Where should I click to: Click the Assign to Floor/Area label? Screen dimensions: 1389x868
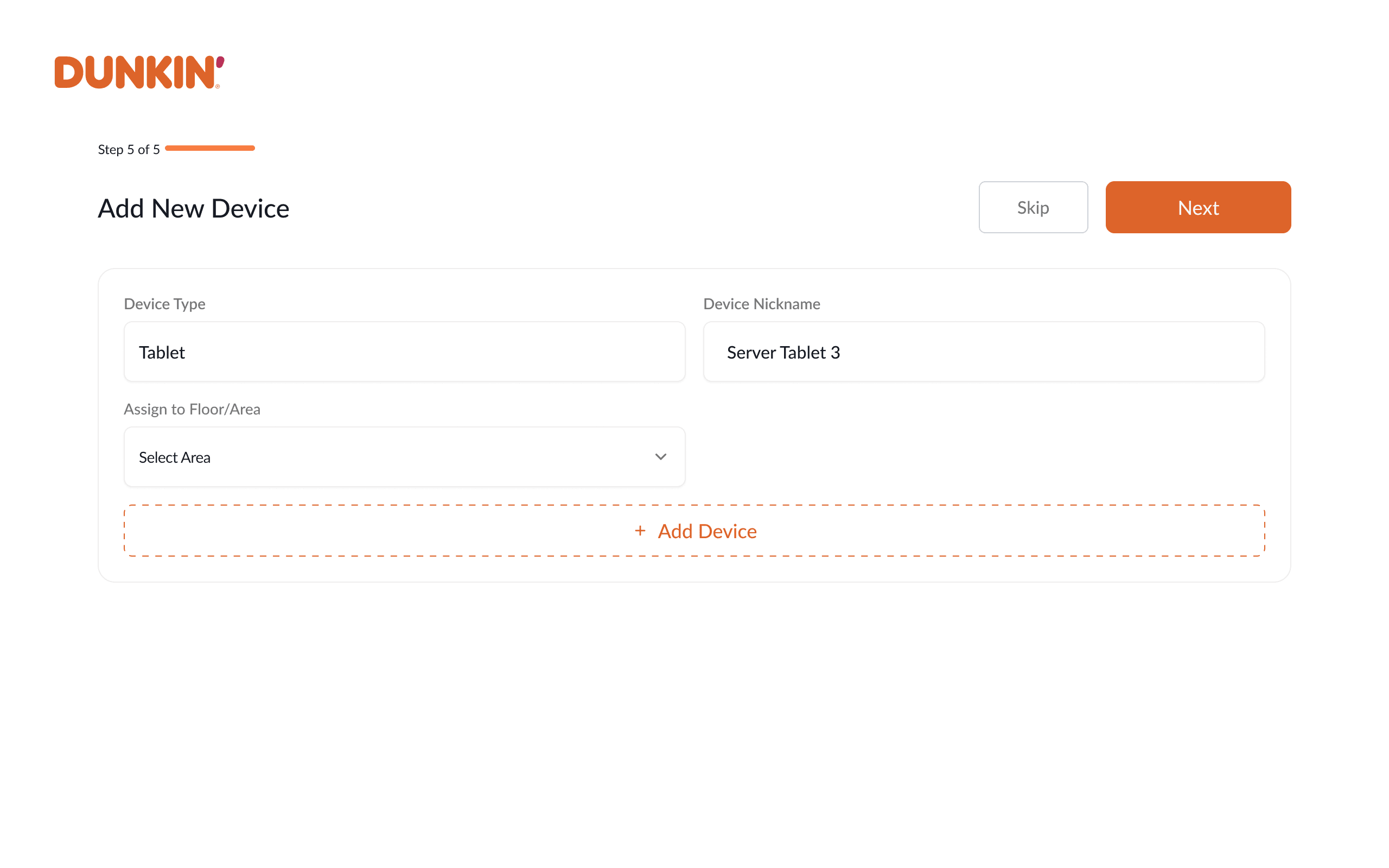pos(192,409)
